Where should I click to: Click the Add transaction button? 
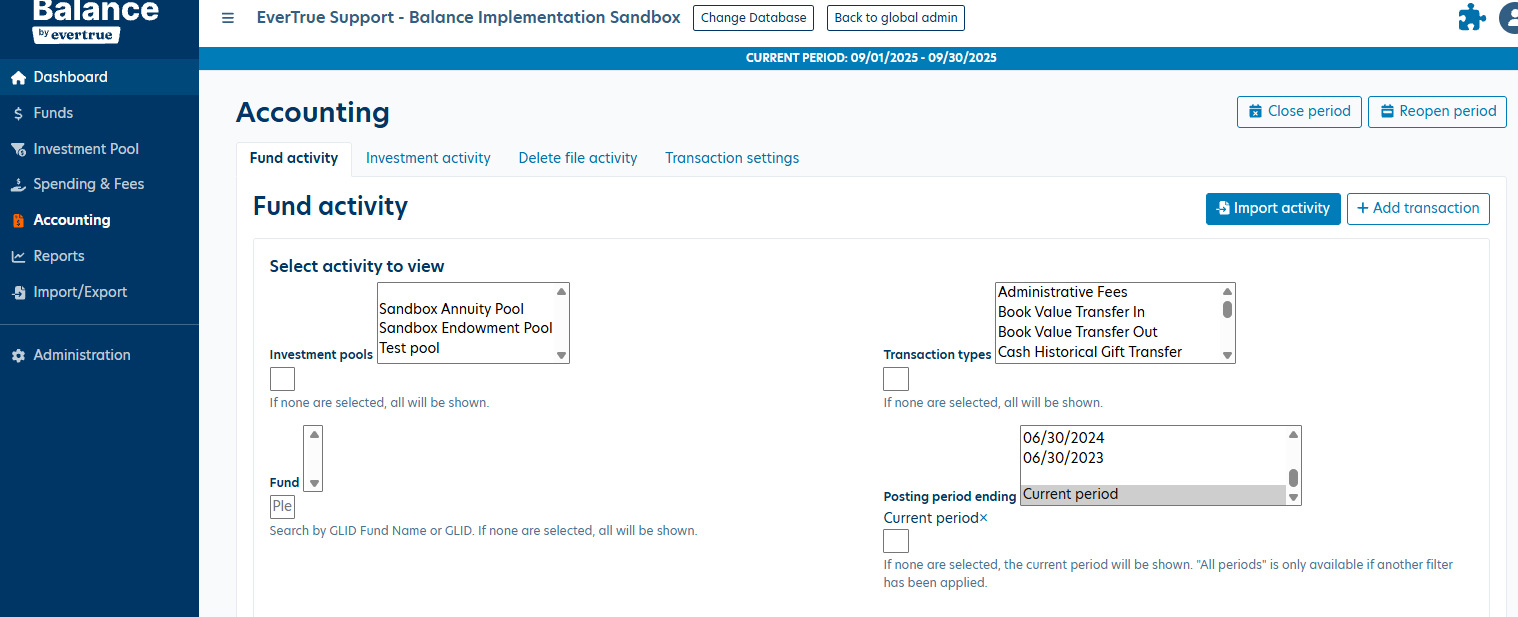tap(1418, 209)
